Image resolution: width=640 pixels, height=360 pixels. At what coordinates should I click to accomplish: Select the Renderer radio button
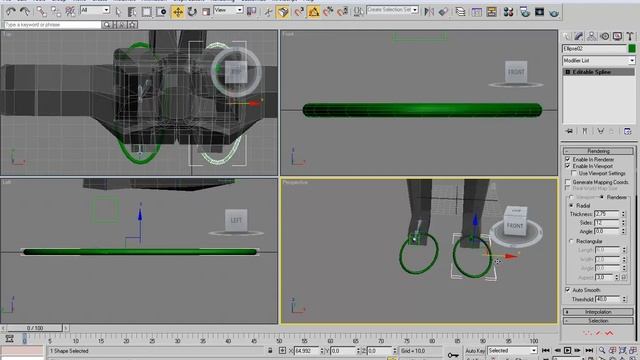tap(602, 197)
